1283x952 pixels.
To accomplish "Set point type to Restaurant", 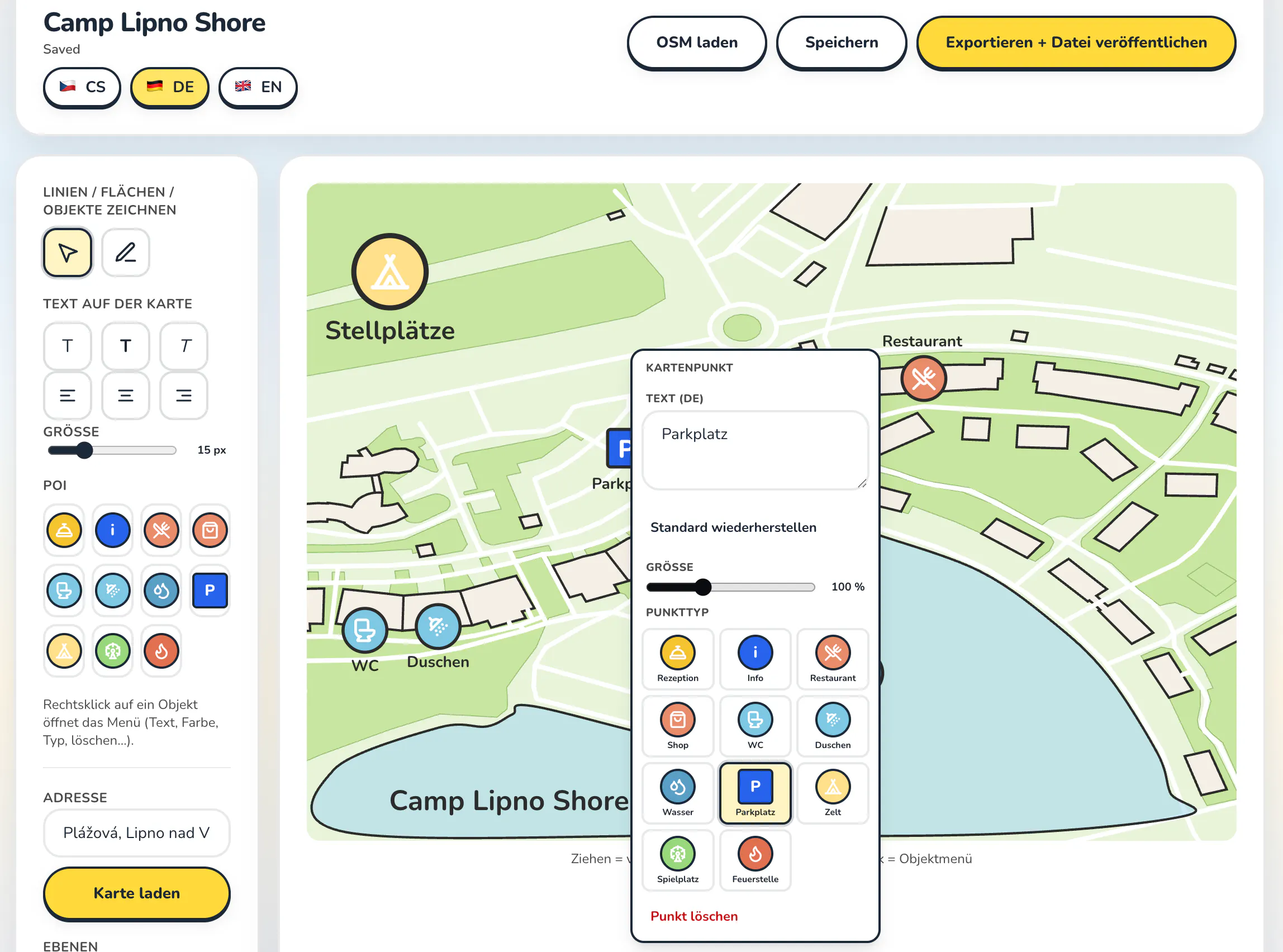I will click(x=832, y=659).
